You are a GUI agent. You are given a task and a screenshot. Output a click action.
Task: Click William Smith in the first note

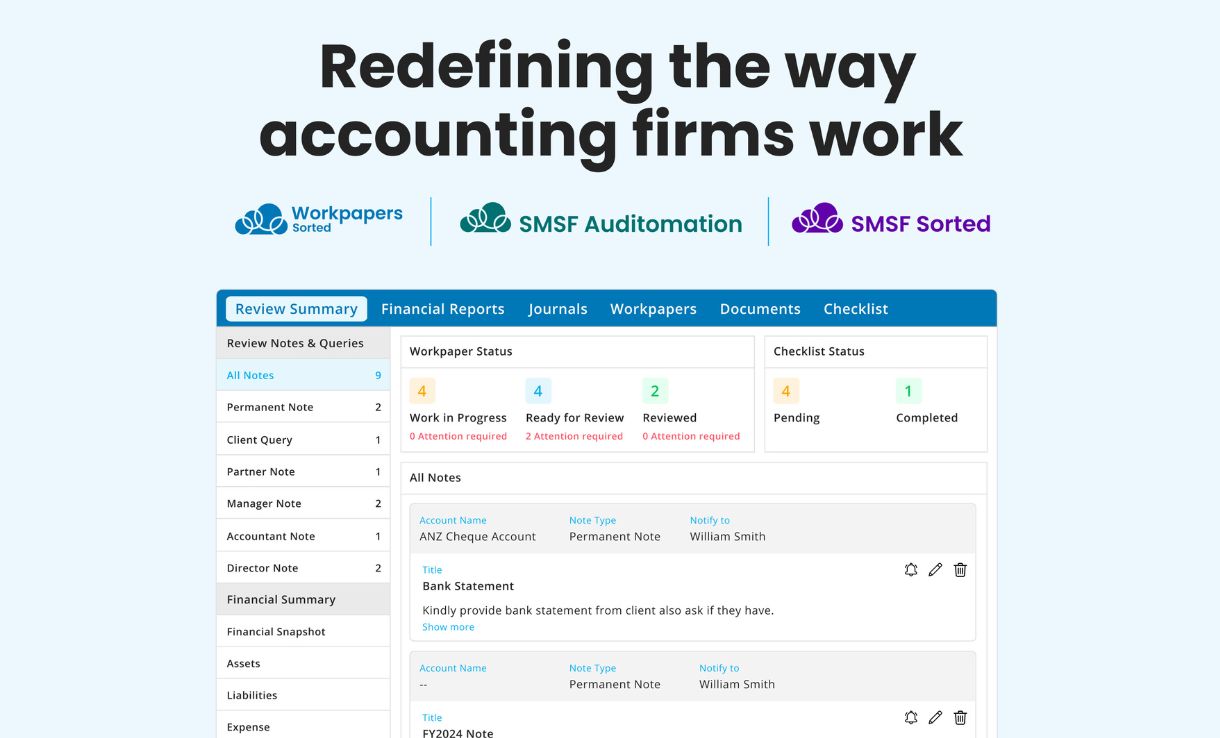click(728, 537)
